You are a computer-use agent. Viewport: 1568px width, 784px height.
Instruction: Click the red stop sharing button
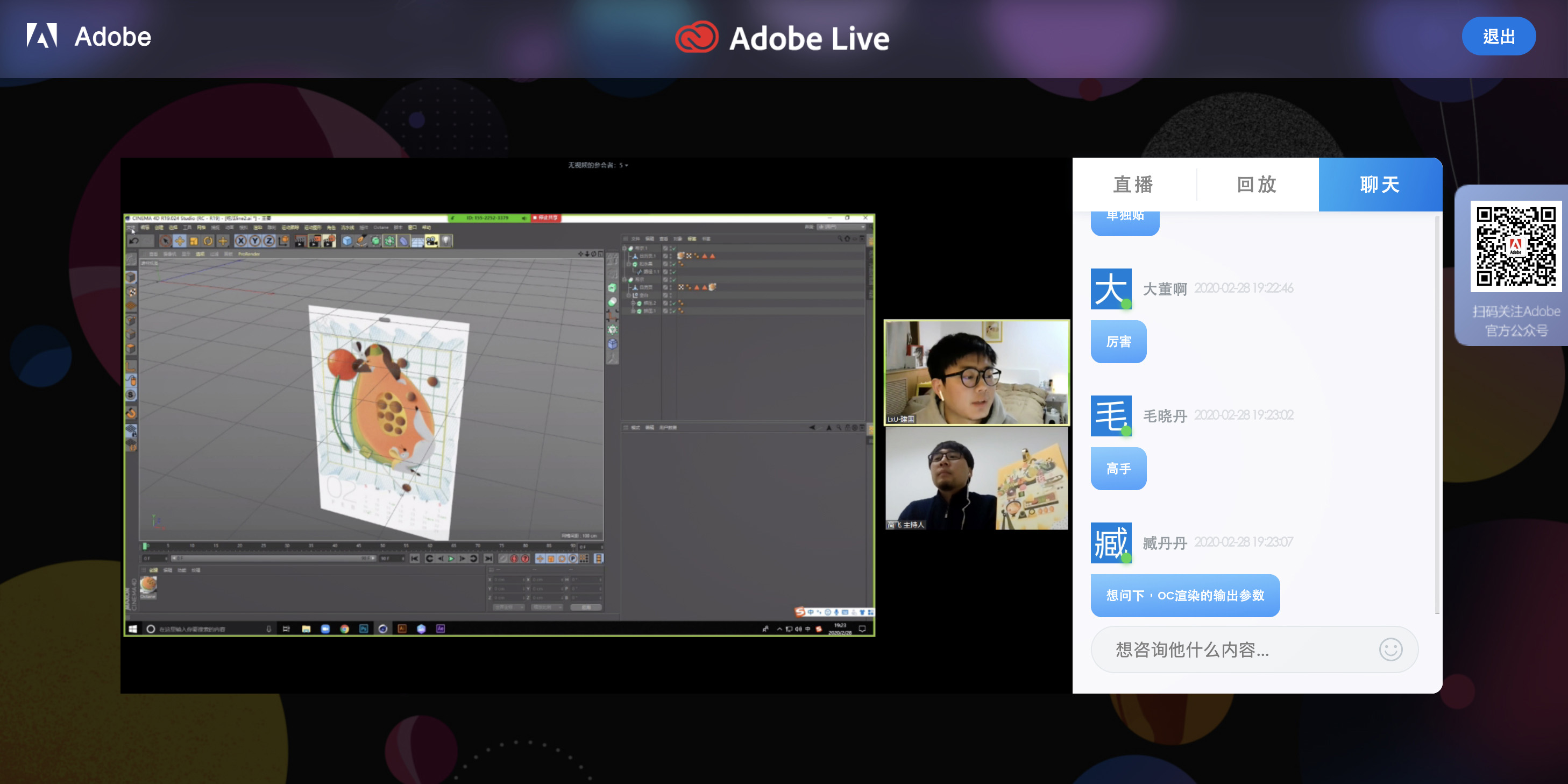coord(545,217)
